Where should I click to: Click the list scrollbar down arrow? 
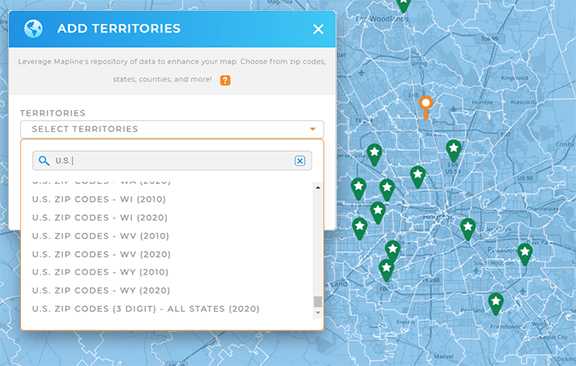[318, 313]
